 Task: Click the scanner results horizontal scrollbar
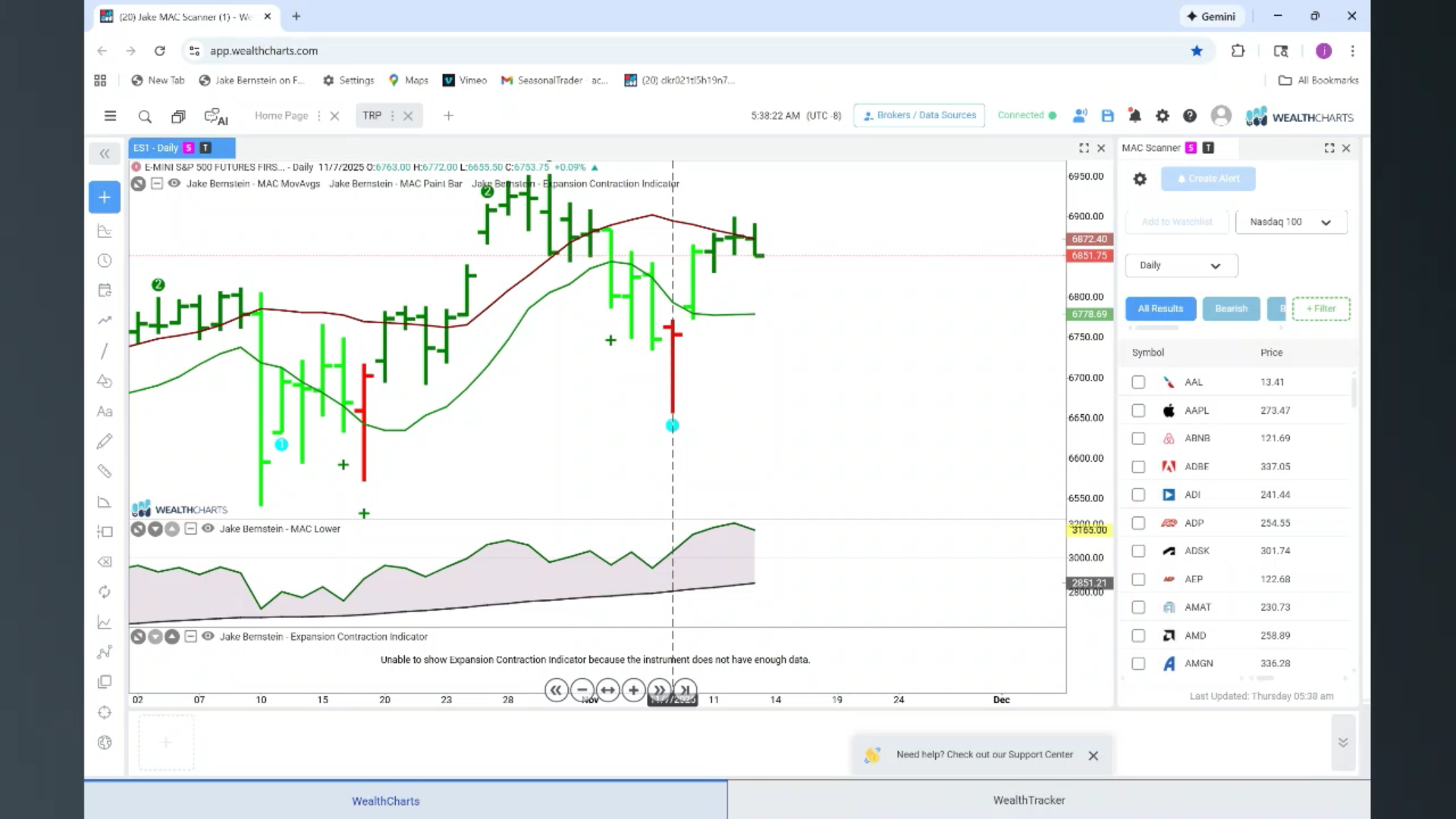click(1153, 328)
